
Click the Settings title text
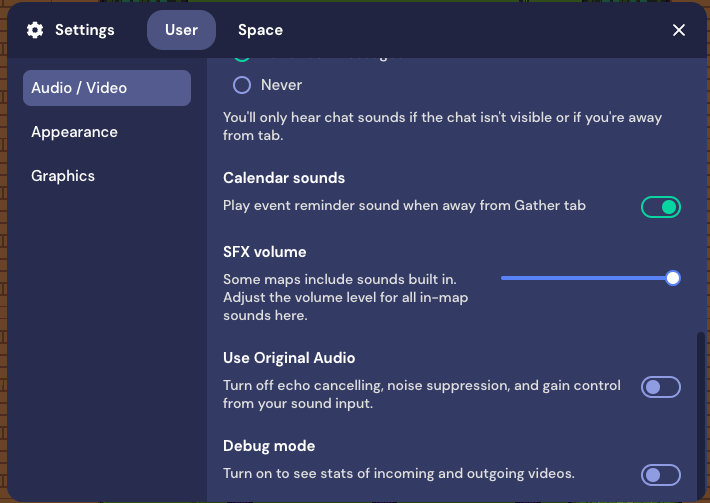[84, 30]
